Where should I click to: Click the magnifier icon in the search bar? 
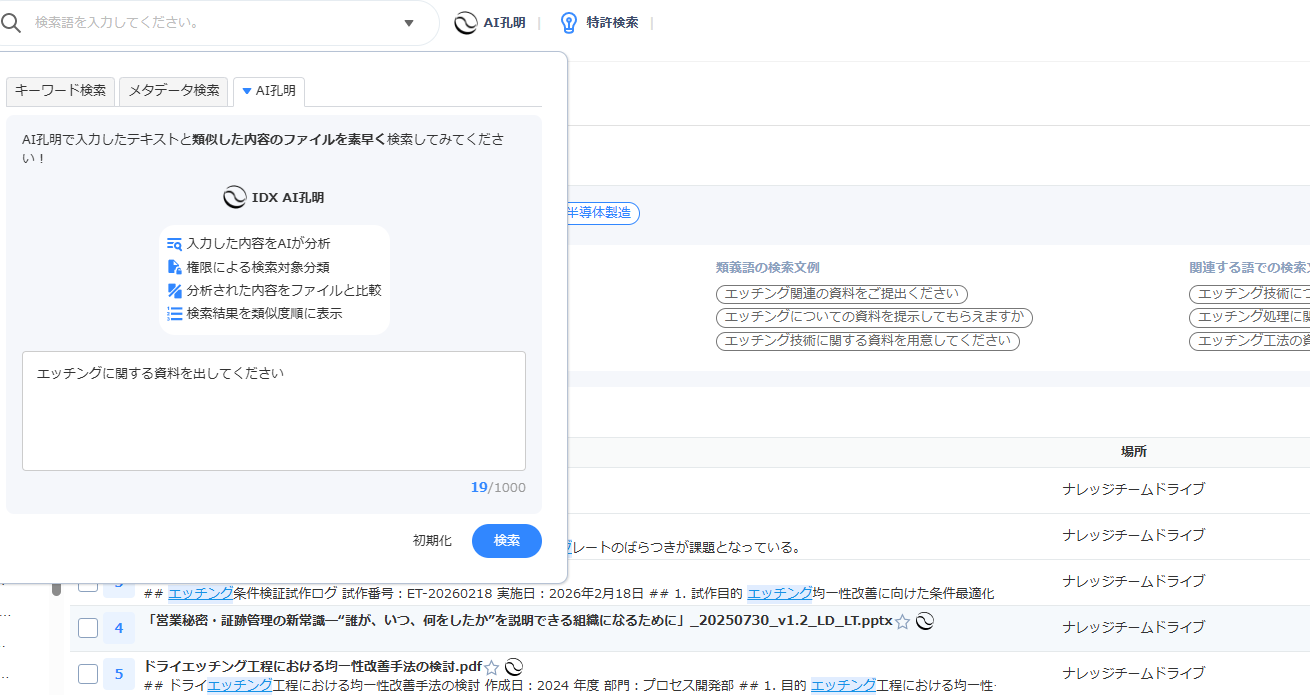(x=11, y=22)
